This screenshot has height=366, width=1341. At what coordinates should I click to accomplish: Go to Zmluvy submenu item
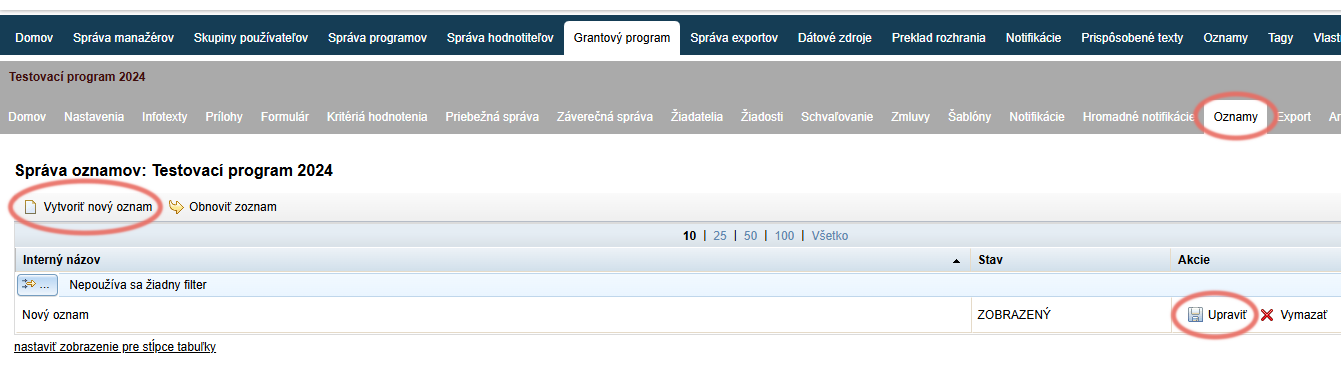[910, 117]
